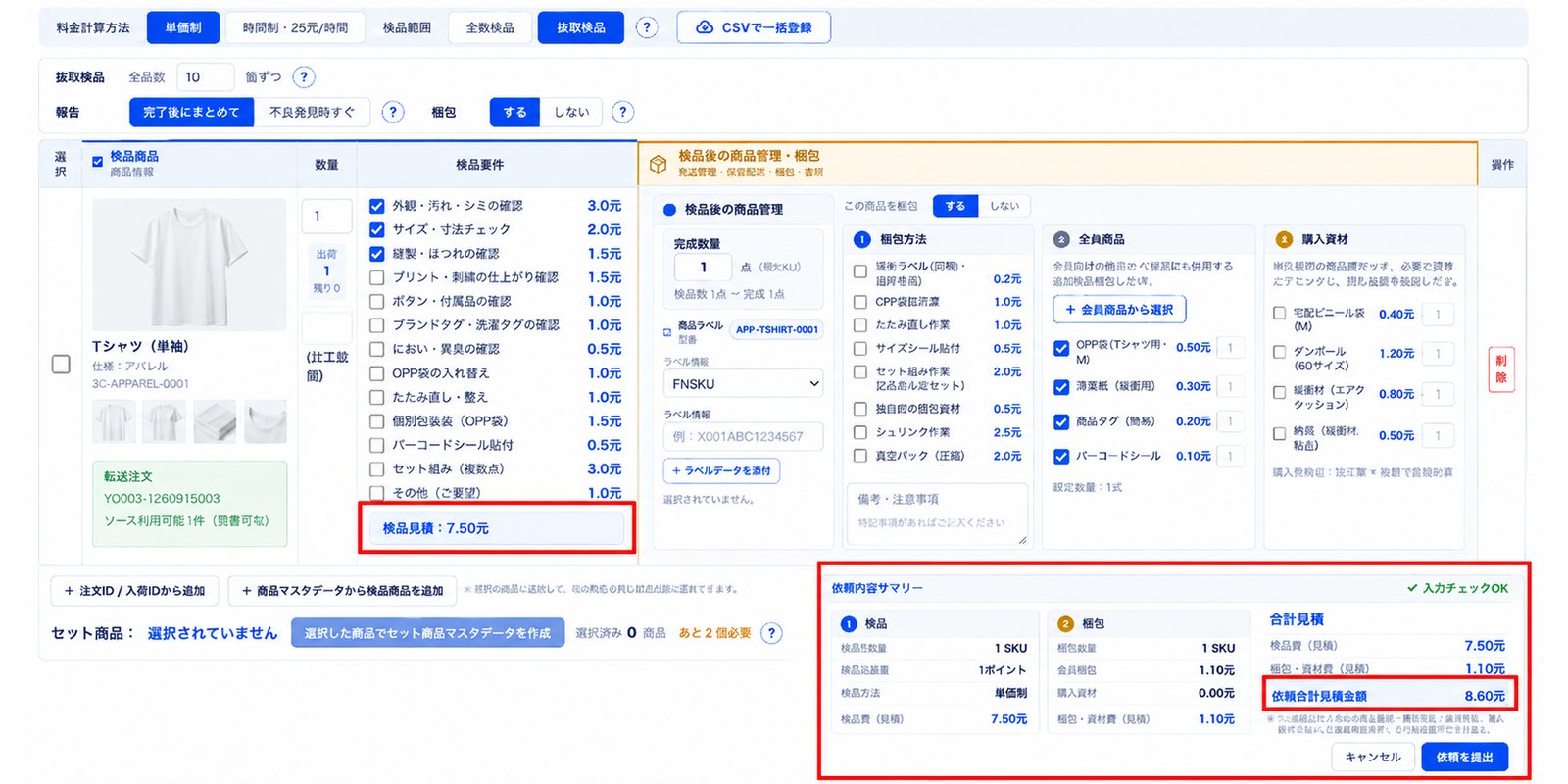This screenshot has height=784, width=1568.
Task: Select 時間制・25元/時間 pricing method
Action: (x=295, y=27)
